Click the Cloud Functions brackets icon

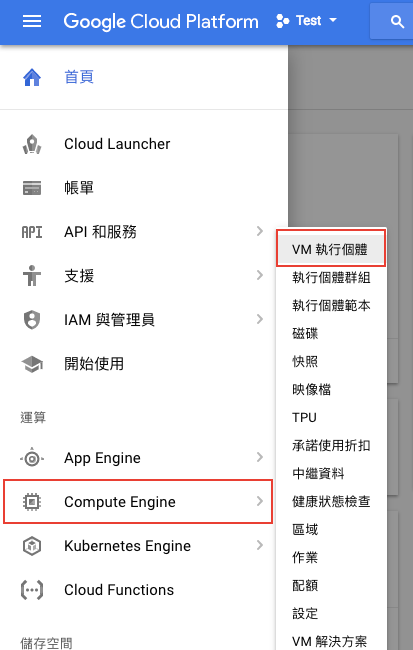coord(32,590)
